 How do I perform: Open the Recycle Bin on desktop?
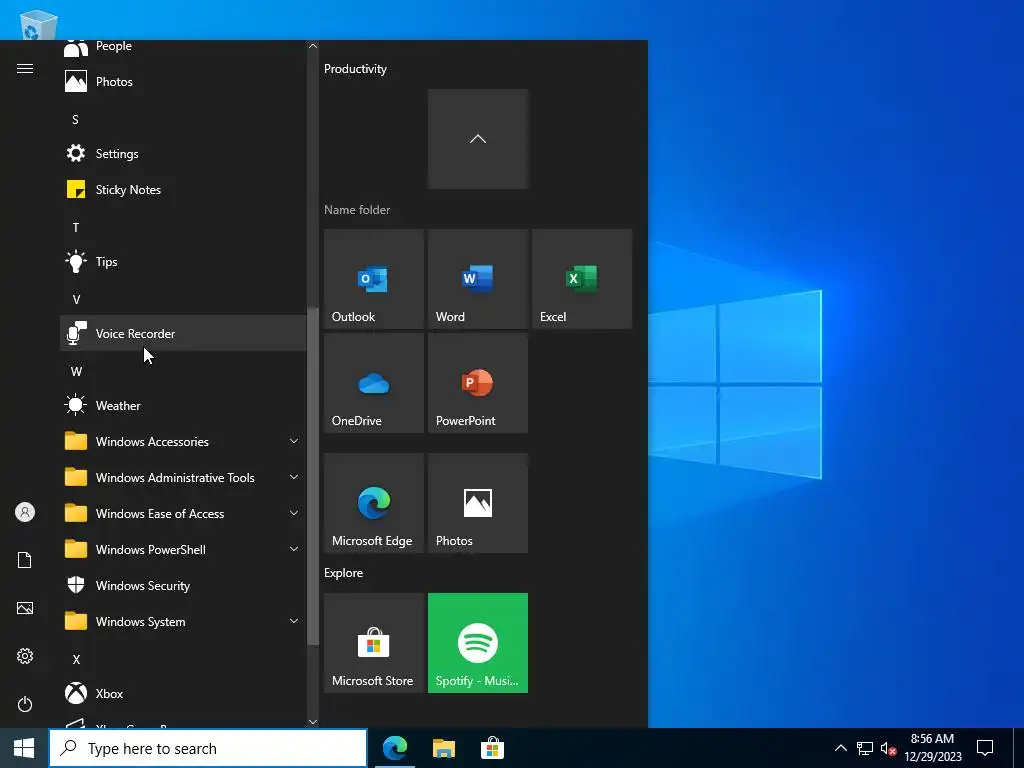(x=38, y=25)
